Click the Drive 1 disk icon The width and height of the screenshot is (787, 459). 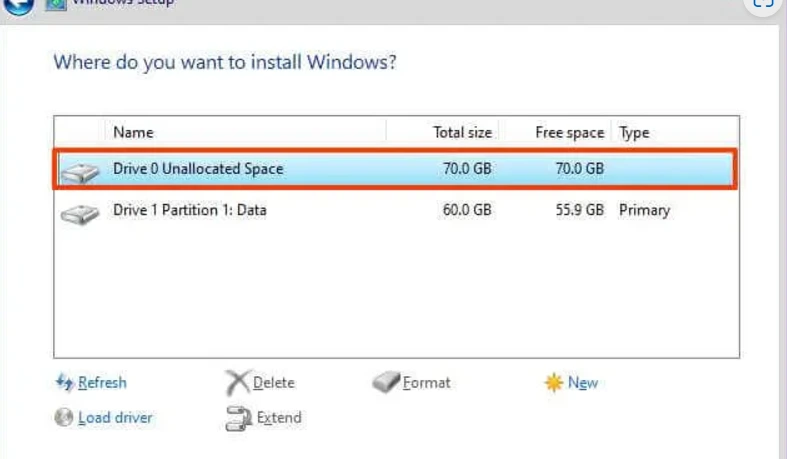pyautogui.click(x=80, y=214)
